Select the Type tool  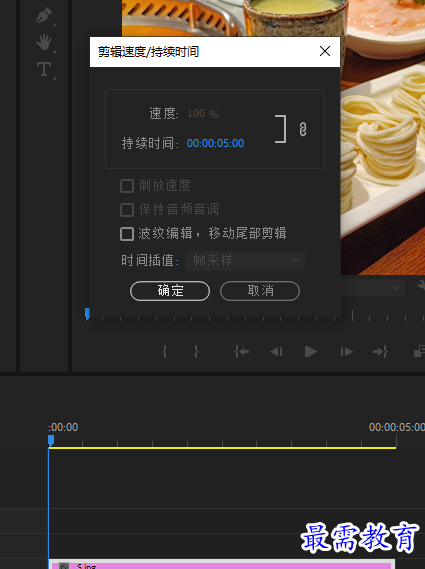pos(44,69)
